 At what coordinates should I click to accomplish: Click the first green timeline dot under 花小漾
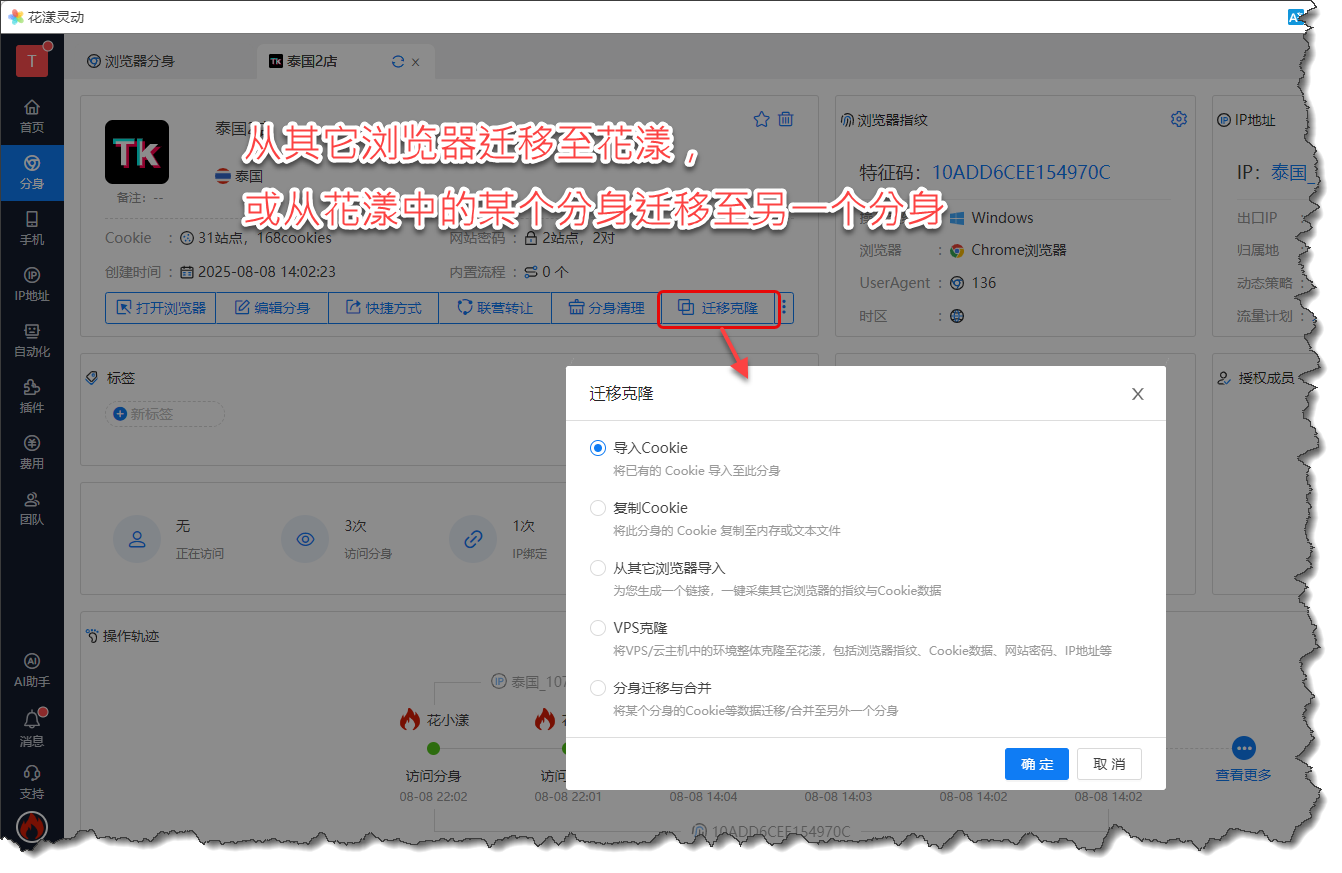[x=433, y=748]
